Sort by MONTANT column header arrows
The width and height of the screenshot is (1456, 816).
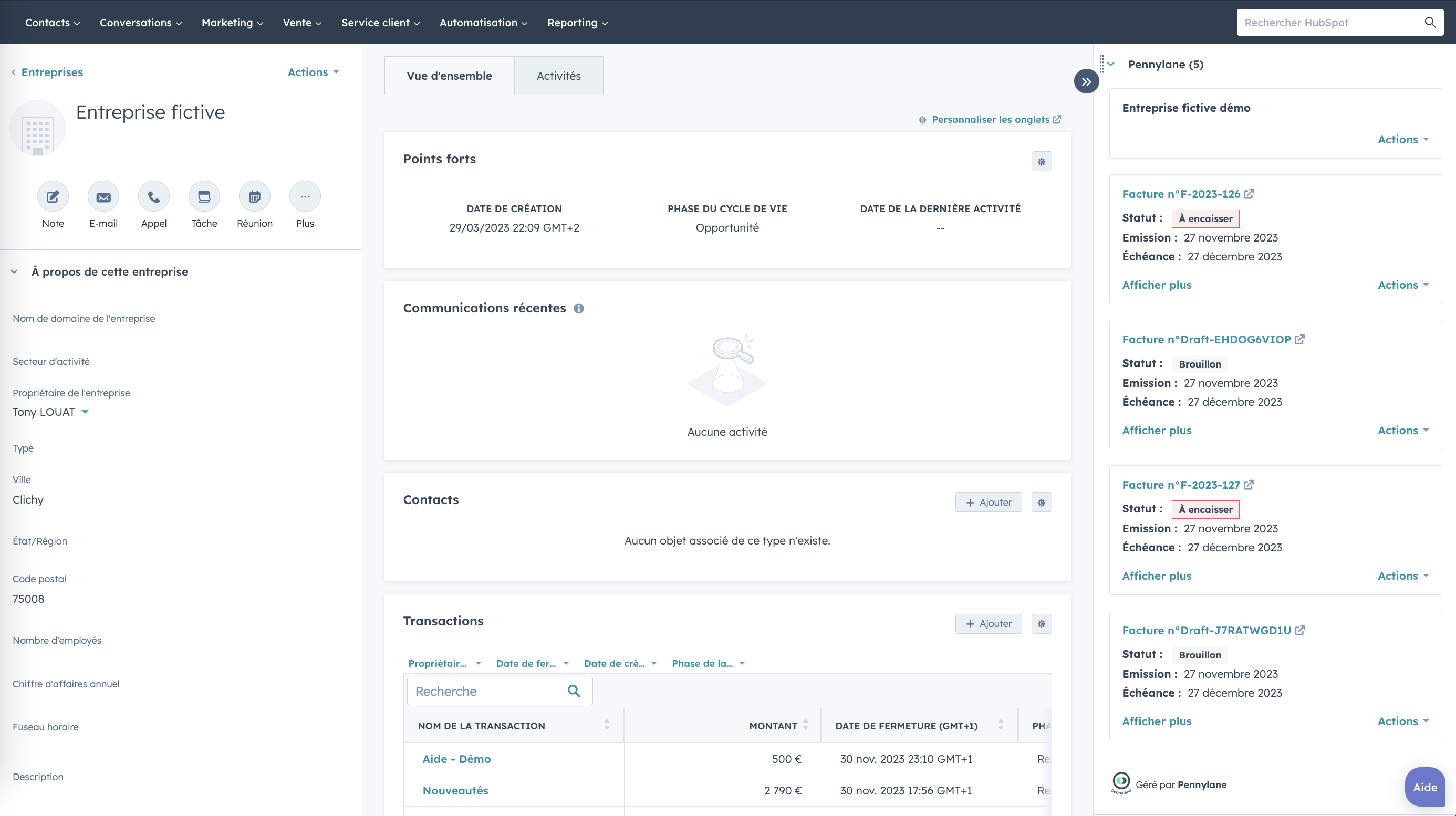click(805, 725)
